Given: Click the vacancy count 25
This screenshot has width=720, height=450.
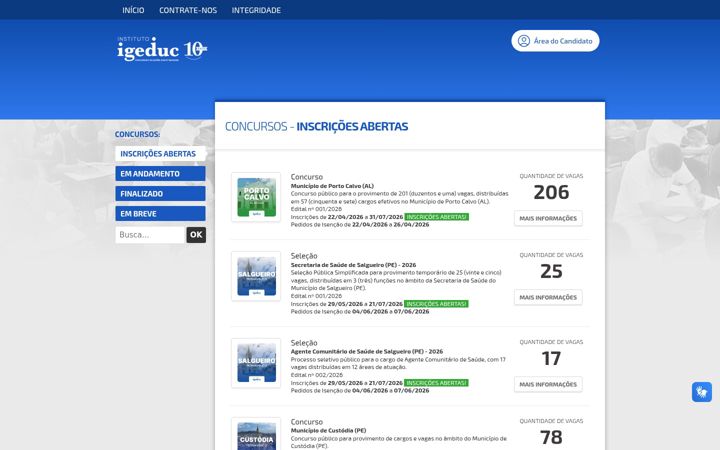Looking at the screenshot, I should [551, 271].
